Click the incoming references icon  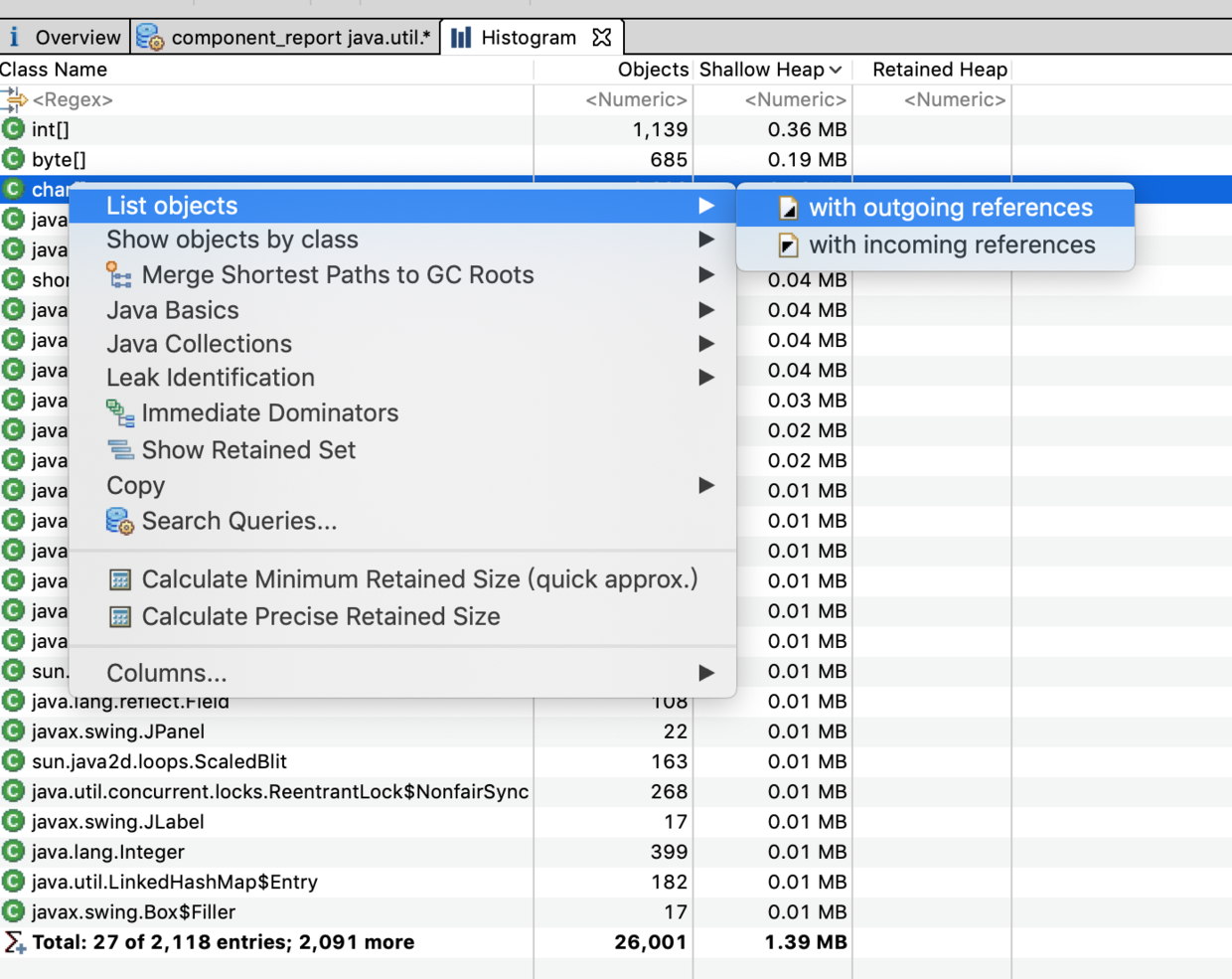[789, 245]
